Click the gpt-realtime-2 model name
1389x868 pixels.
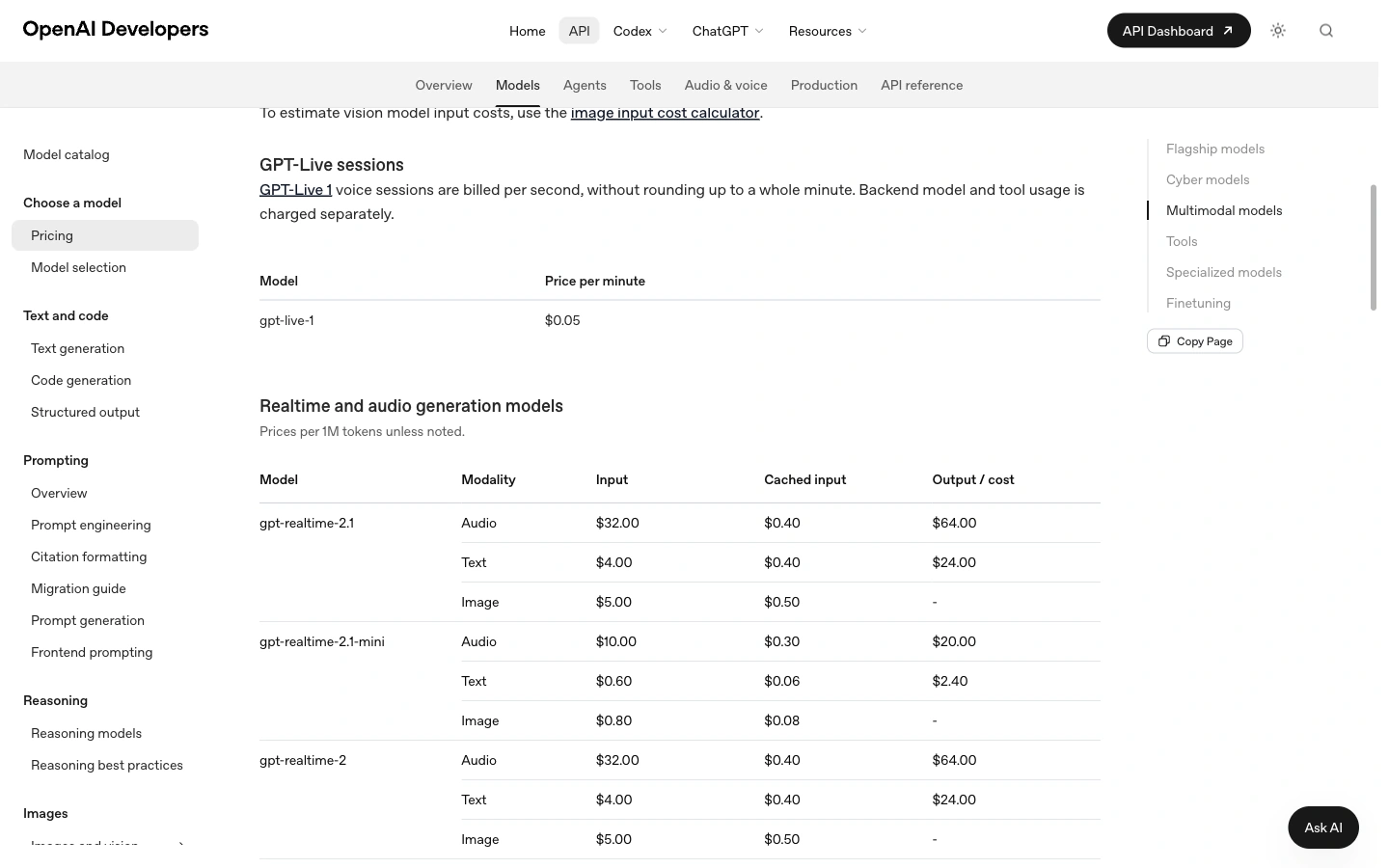[303, 760]
